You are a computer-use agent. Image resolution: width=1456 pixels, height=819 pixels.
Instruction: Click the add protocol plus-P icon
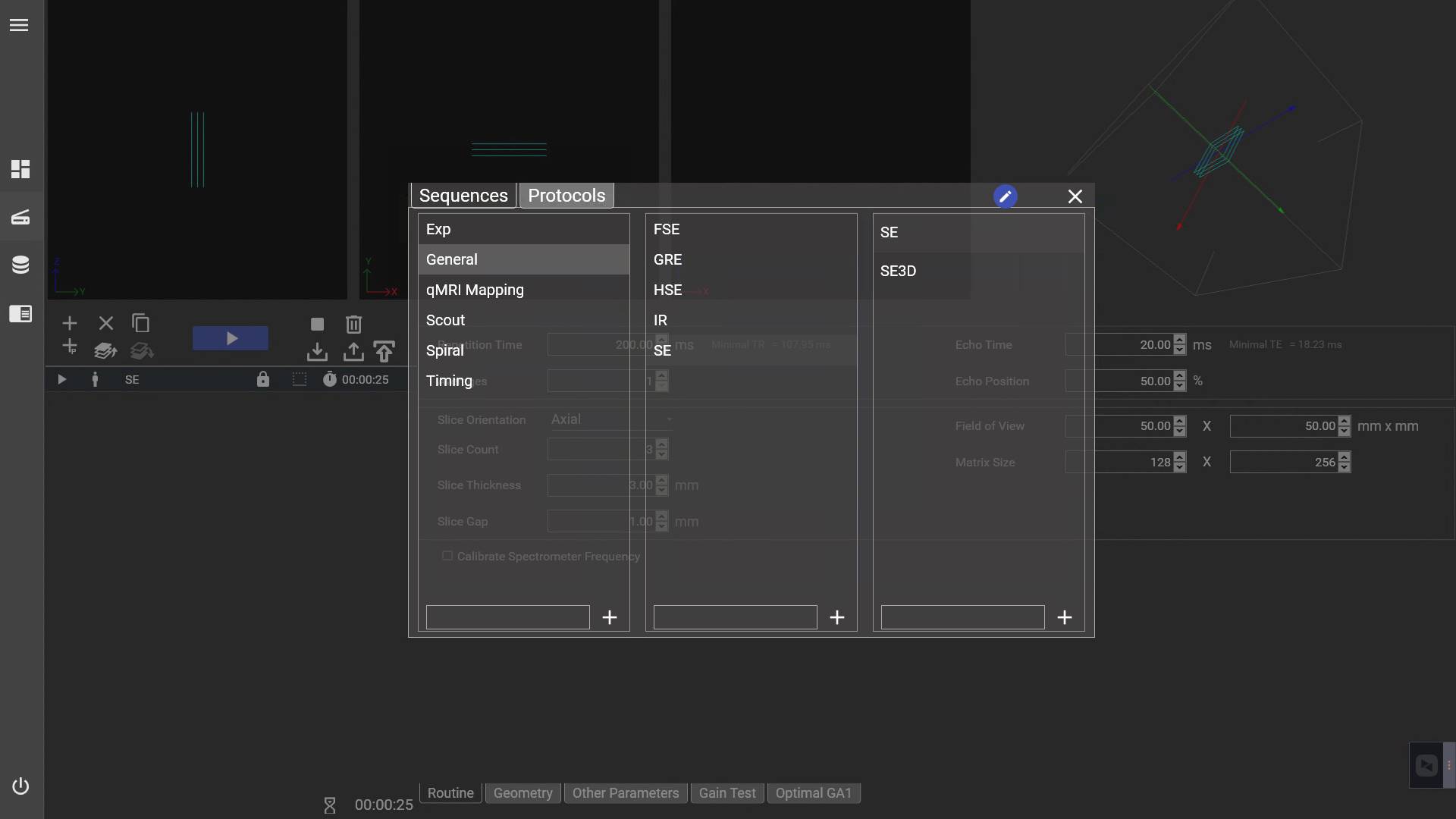tap(70, 347)
